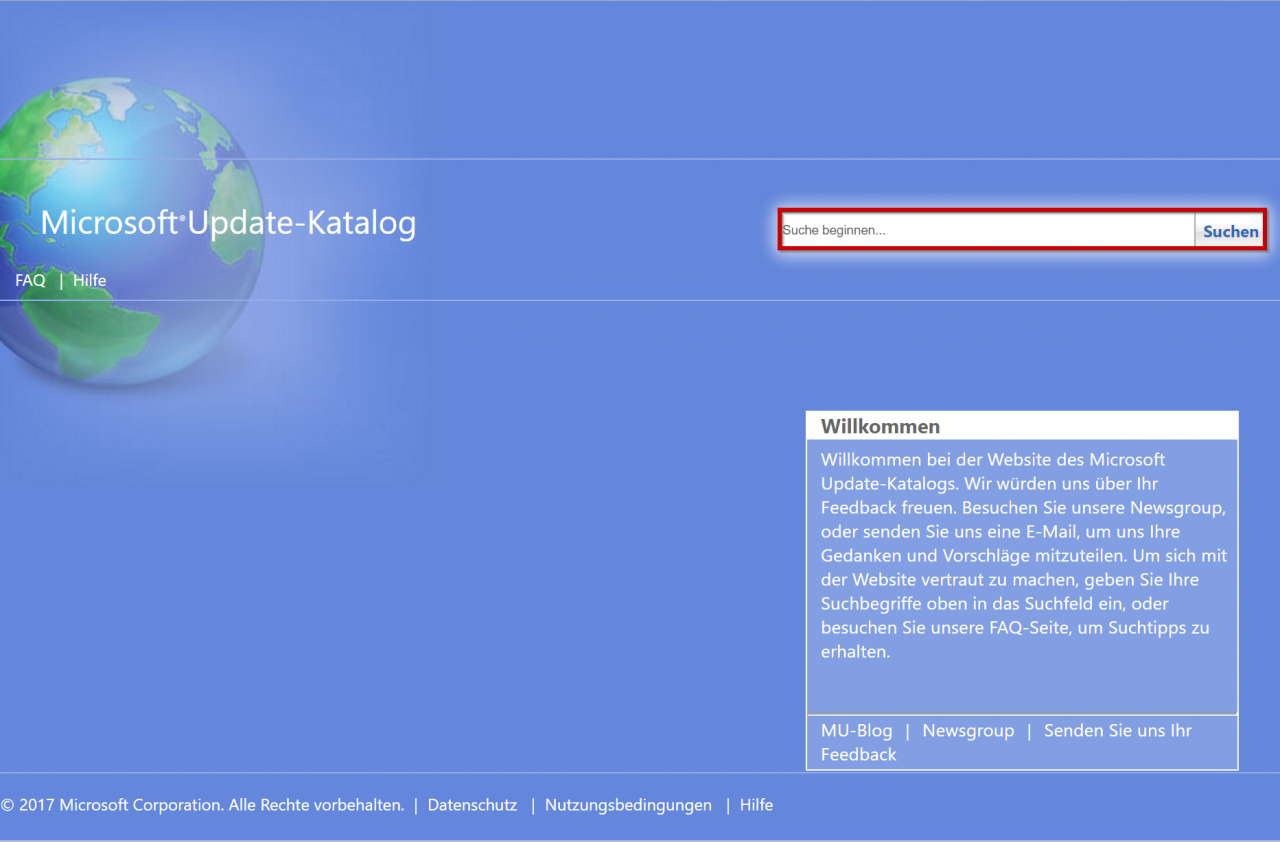
Task: Open the FAQ link under the title
Action: 30,281
